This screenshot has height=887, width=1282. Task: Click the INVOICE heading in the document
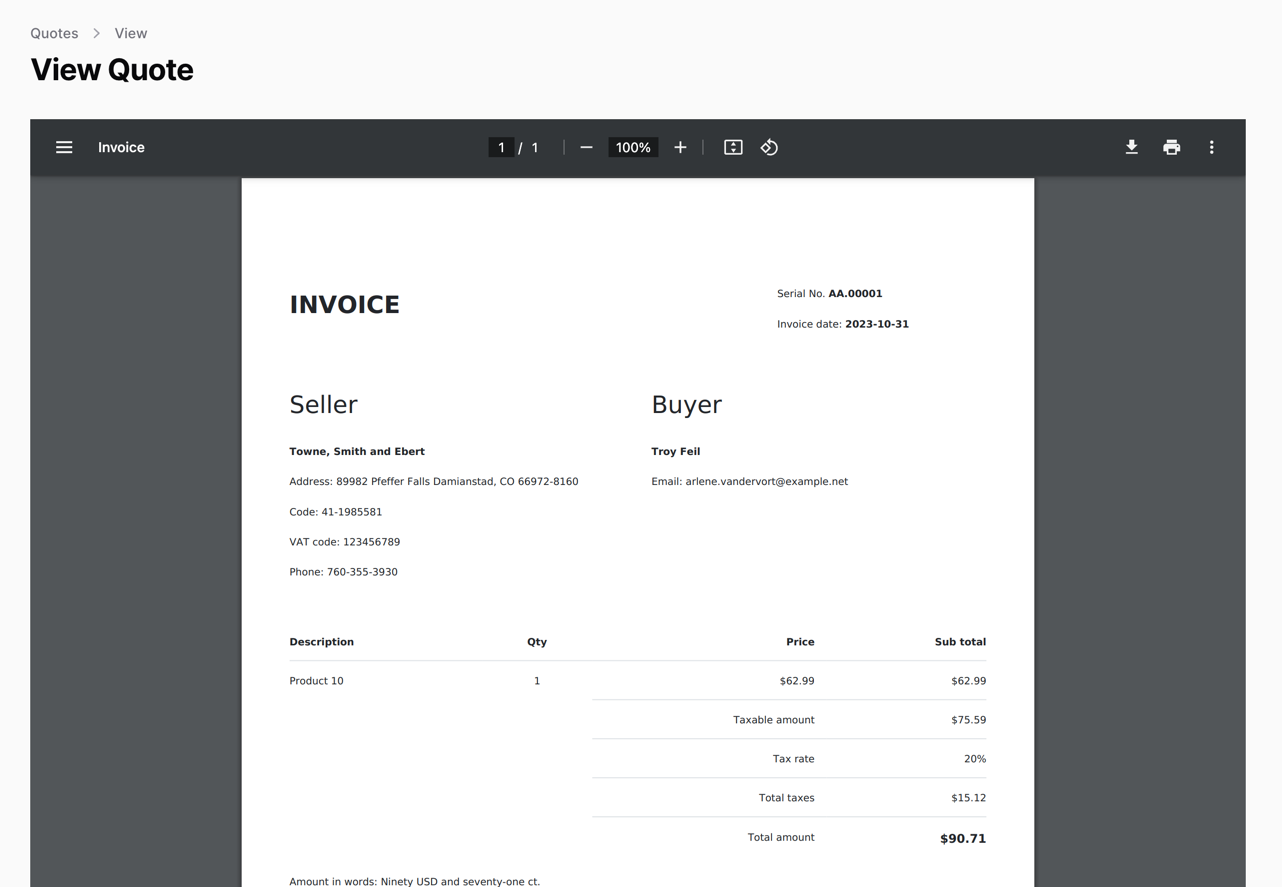(x=344, y=305)
